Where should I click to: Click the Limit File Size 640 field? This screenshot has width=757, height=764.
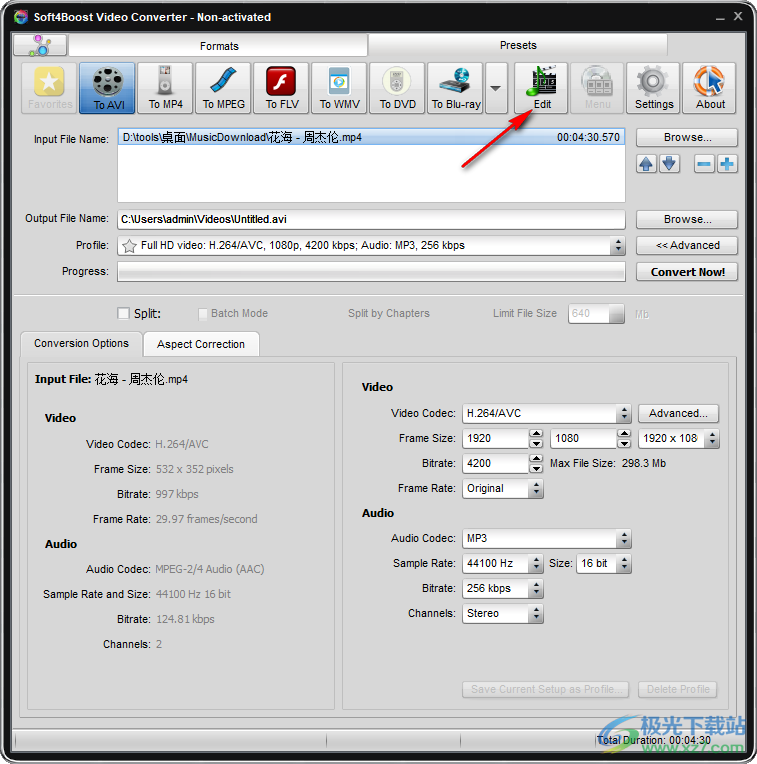(x=595, y=314)
